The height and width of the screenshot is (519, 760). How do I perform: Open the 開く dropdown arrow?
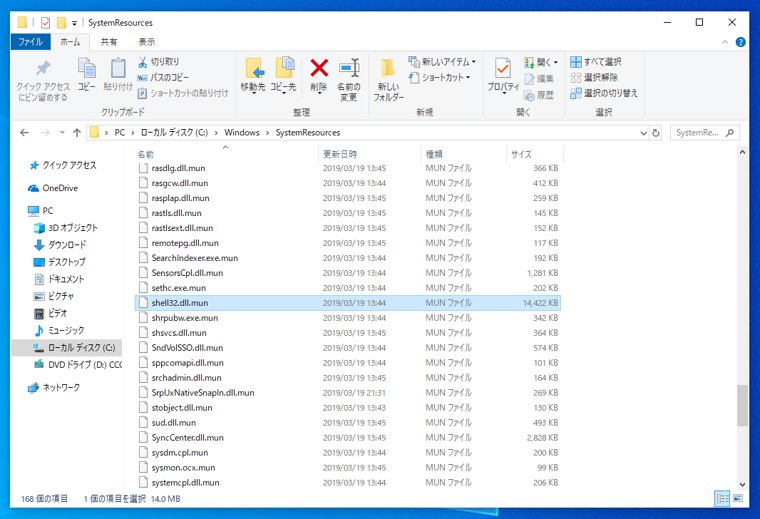coord(556,62)
